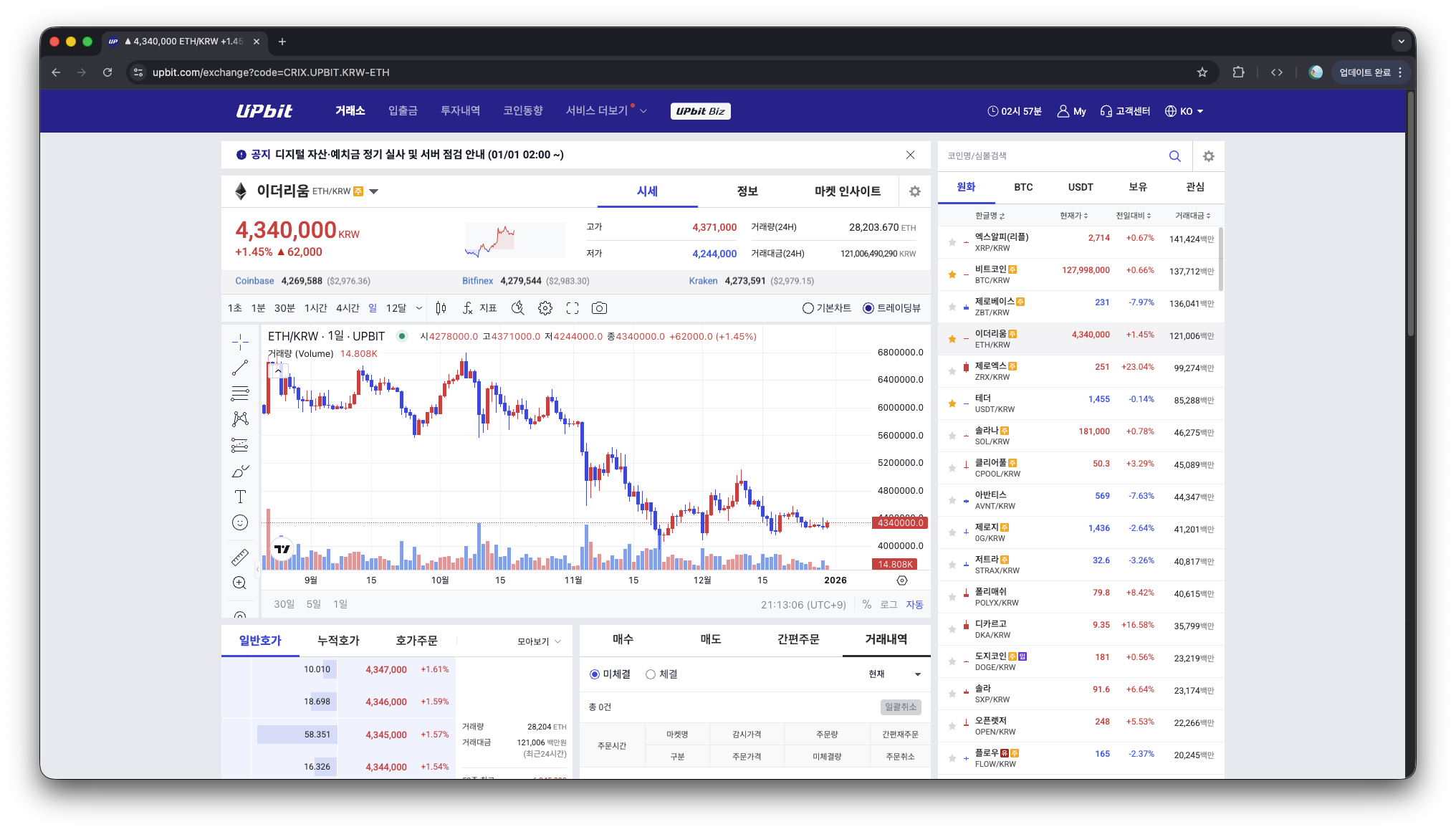Open the 모아보기 dropdown

point(539,641)
